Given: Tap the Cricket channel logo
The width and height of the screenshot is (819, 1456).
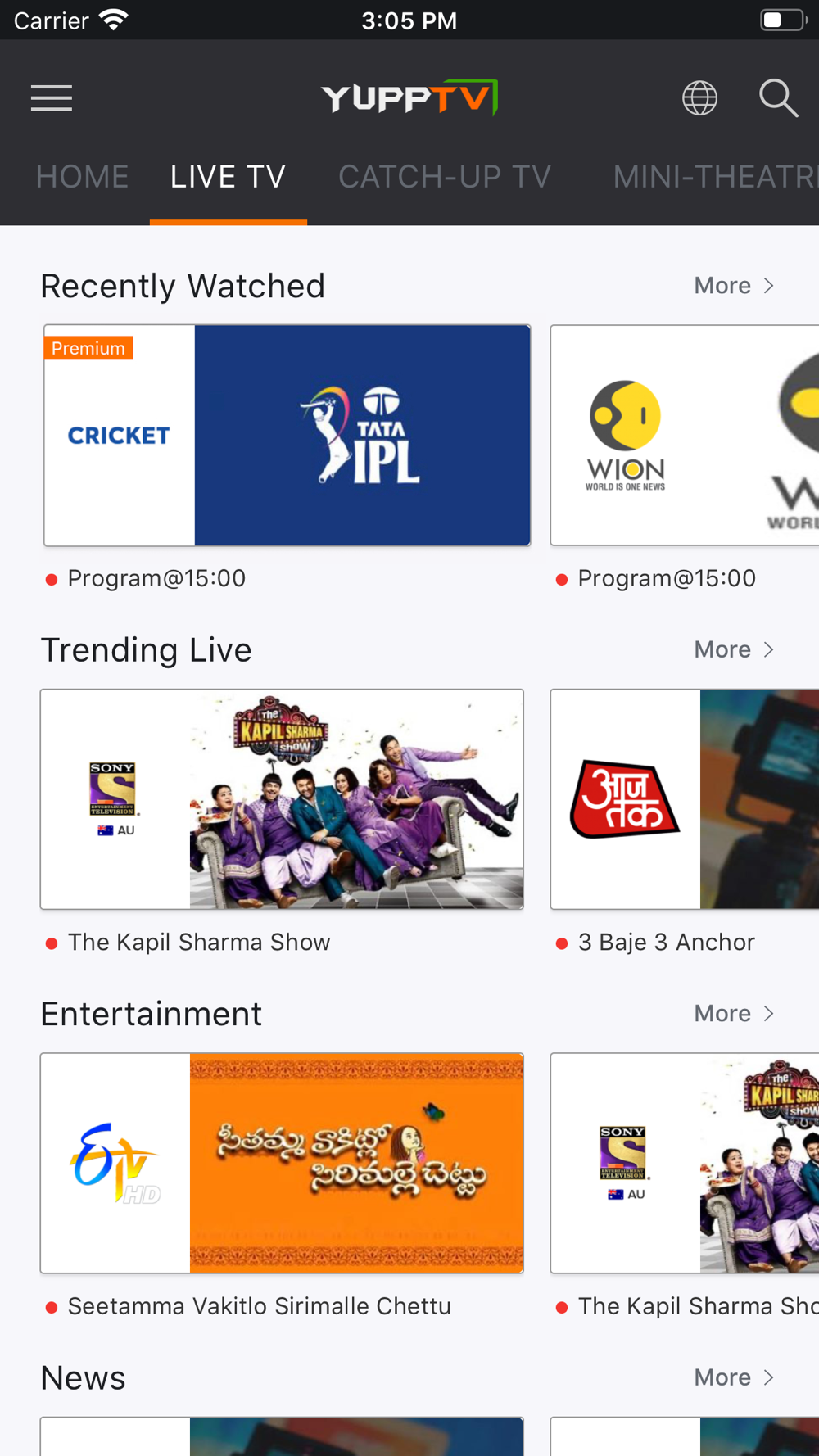Looking at the screenshot, I should pyautogui.click(x=119, y=436).
